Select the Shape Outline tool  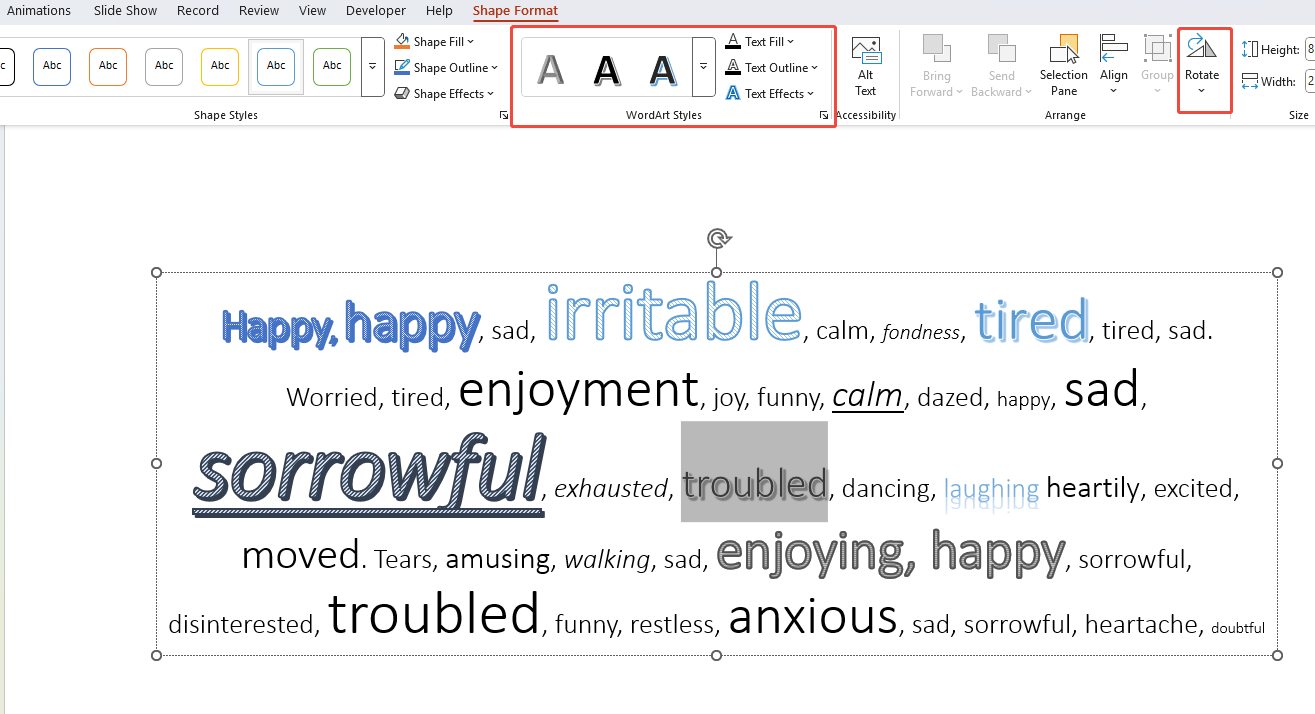(446, 67)
